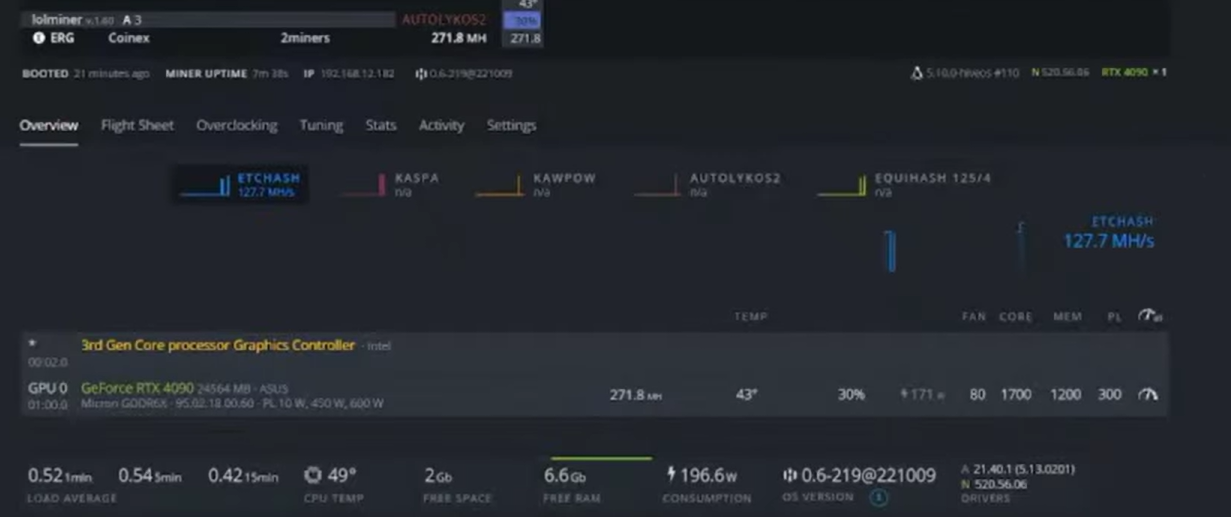Image resolution: width=1231 pixels, height=517 pixels.
Task: Click the ETCHASH blue chart bar
Action: point(890,250)
